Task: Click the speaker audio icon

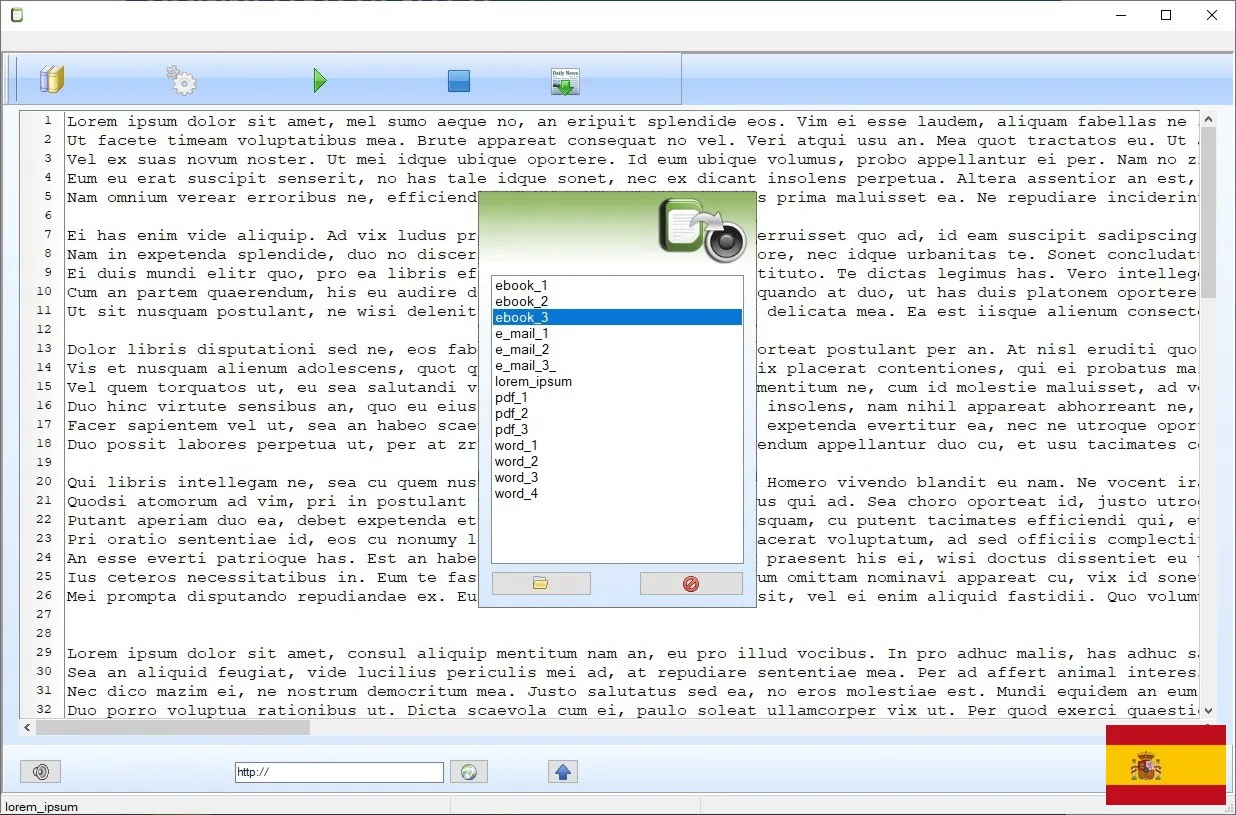Action: tap(40, 771)
